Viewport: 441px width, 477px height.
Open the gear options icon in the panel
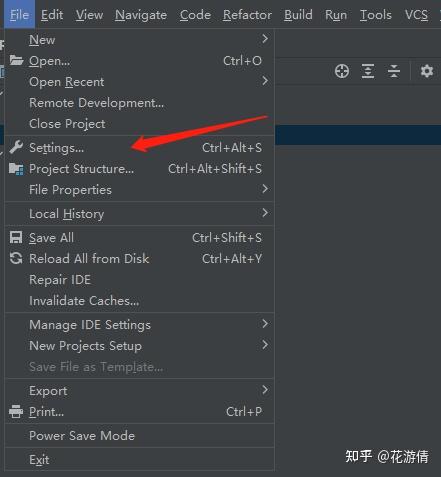426,71
